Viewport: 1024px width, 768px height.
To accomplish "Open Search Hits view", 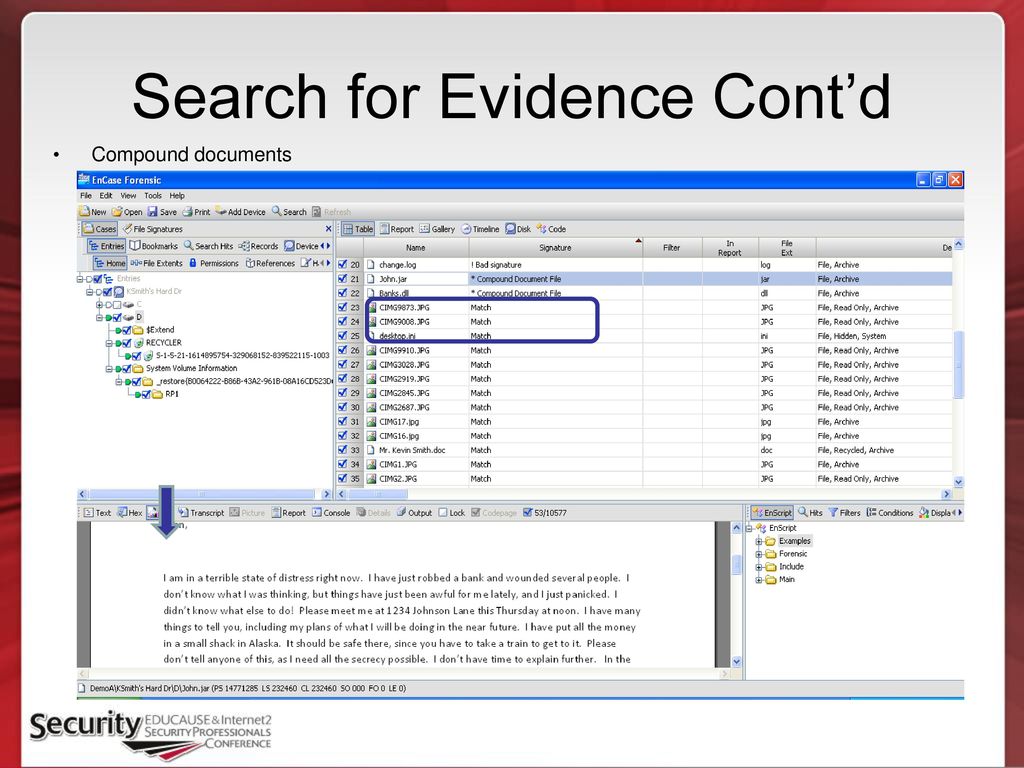I will [208, 246].
